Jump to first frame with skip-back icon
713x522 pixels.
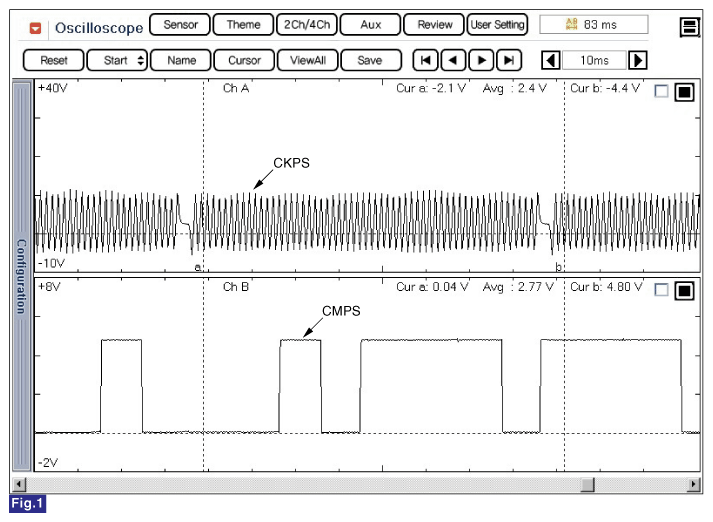426,60
